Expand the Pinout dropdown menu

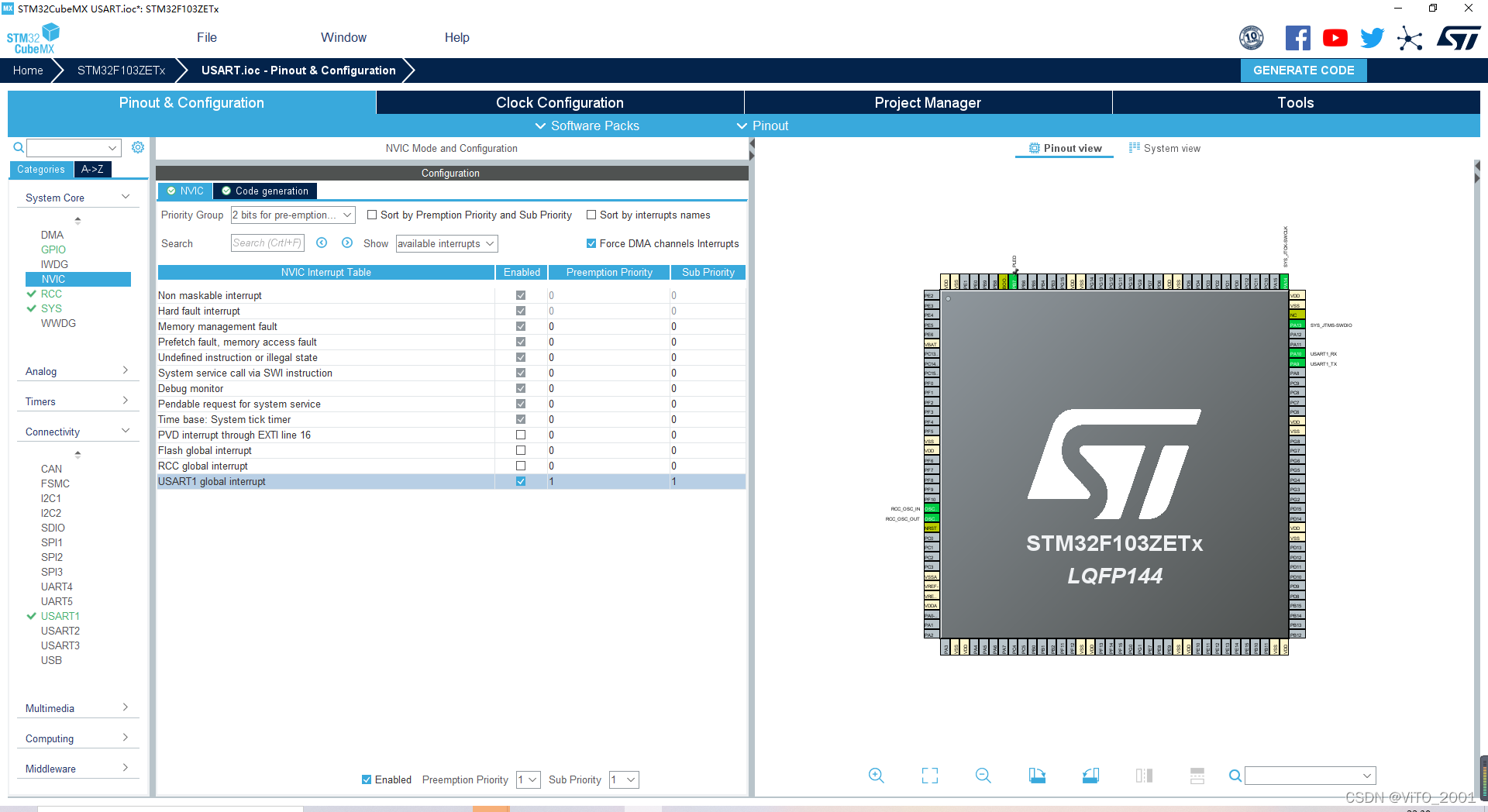[x=763, y=126]
